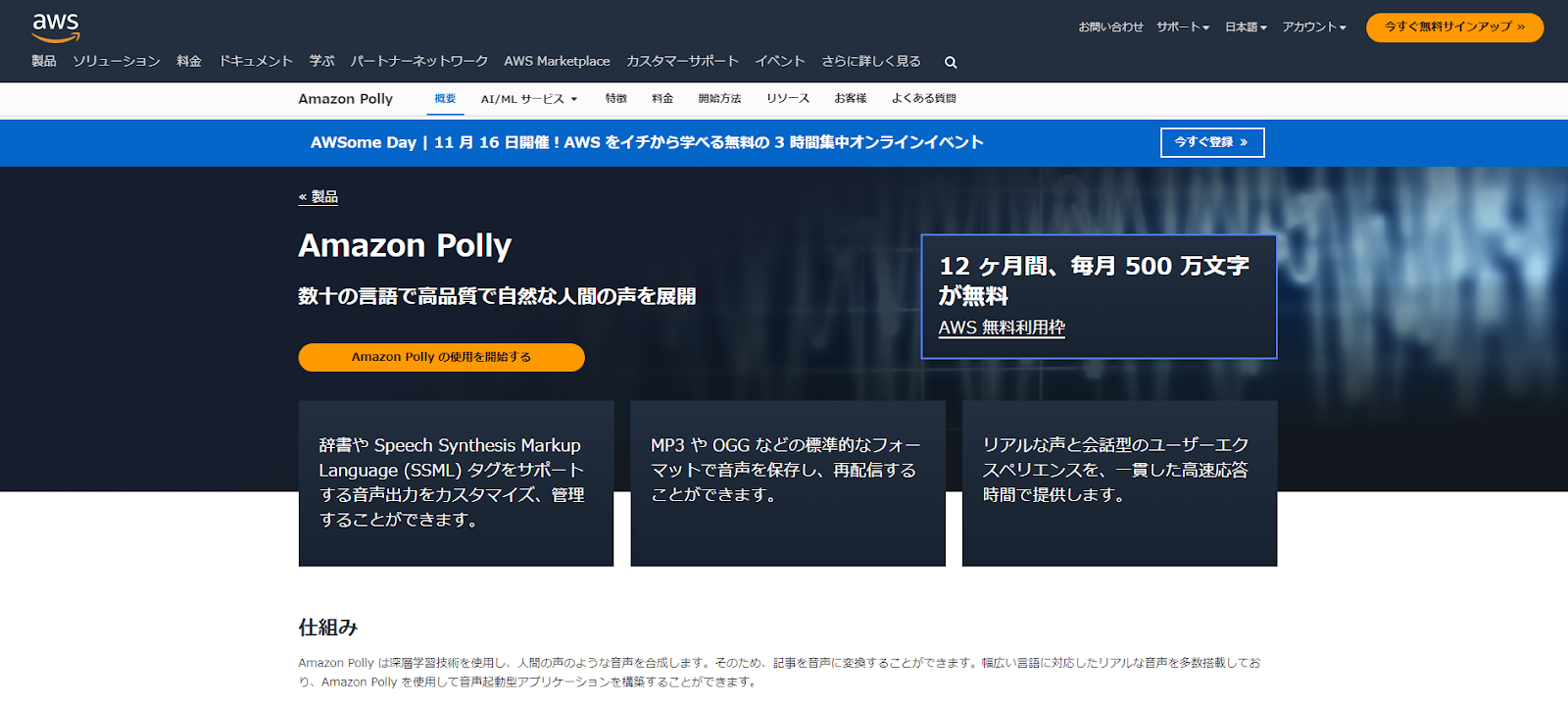This screenshot has width=1568, height=706.
Task: Open the search magnifier icon
Action: (x=951, y=62)
